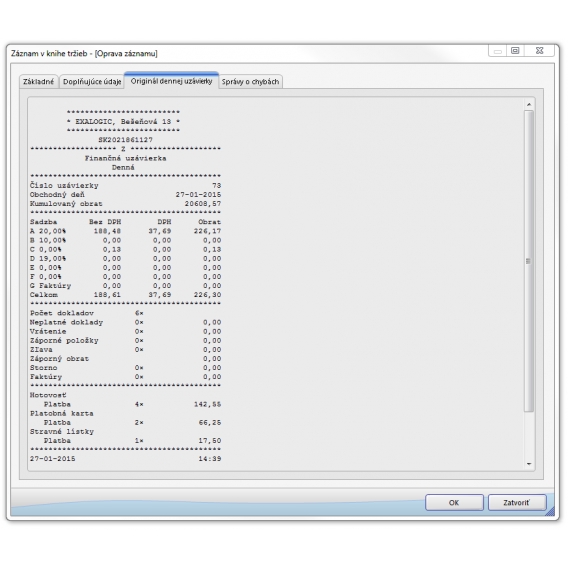Click the SK2021861127 tax number text

pyautogui.click(x=125, y=140)
